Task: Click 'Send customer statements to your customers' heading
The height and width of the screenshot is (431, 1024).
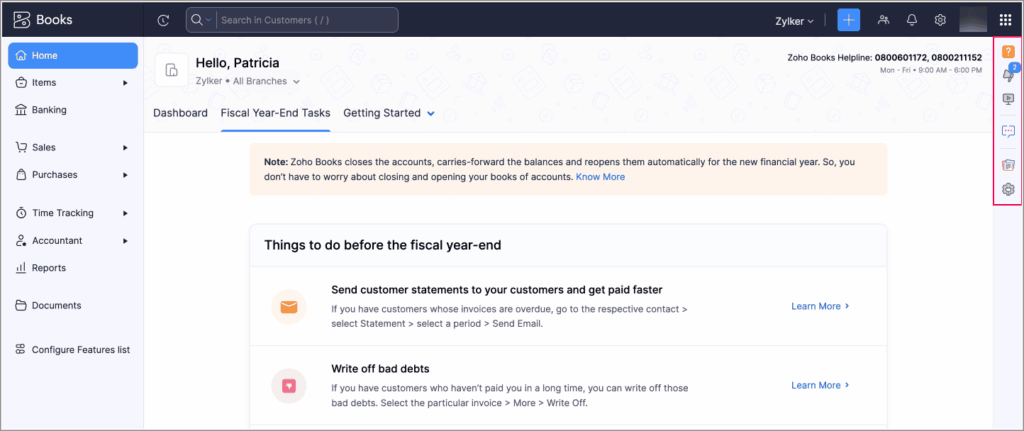Action: (x=497, y=289)
